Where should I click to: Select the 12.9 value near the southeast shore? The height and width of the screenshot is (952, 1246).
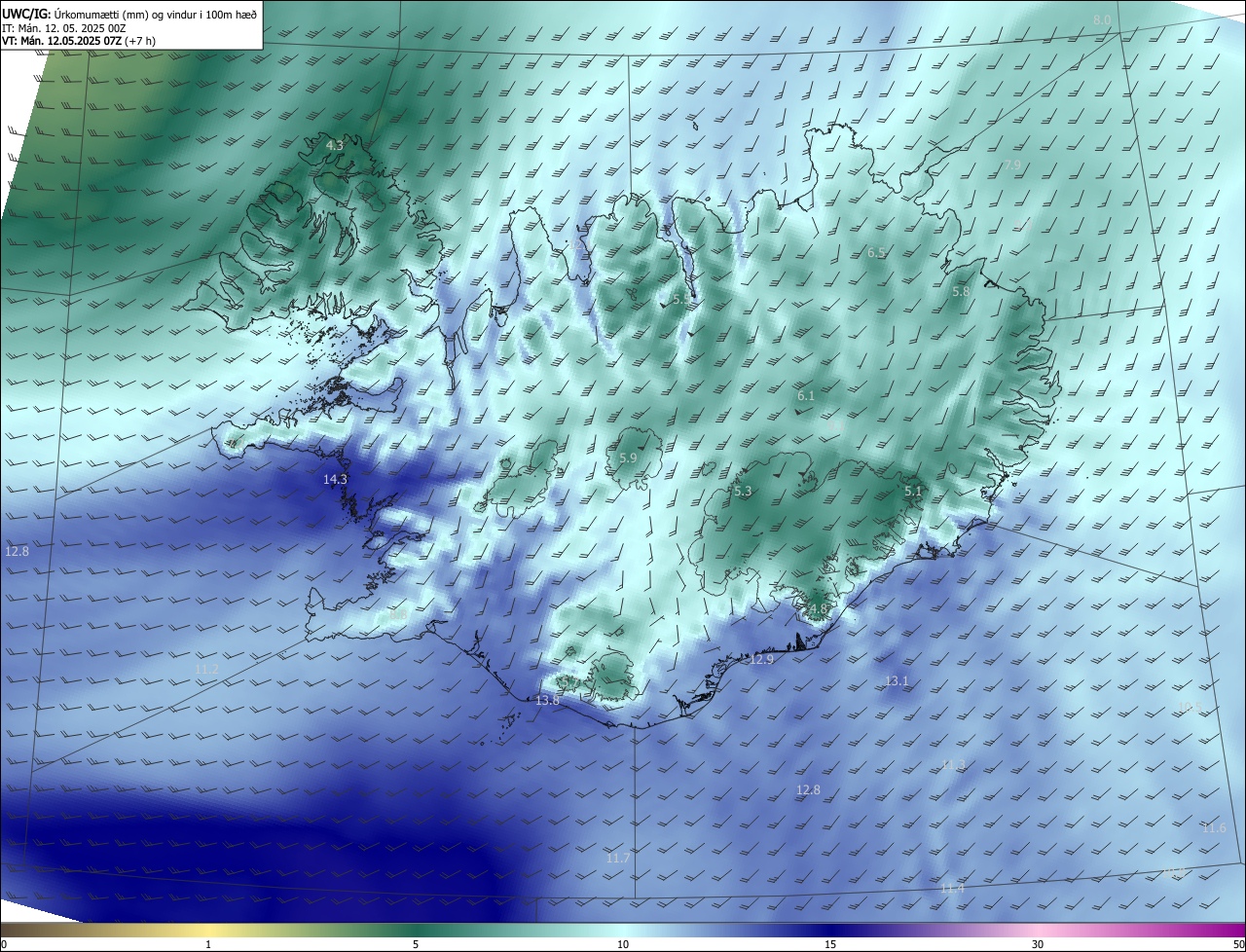(x=761, y=660)
